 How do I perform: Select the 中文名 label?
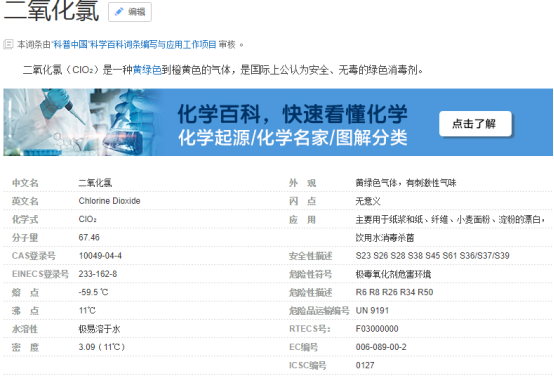click(x=25, y=183)
